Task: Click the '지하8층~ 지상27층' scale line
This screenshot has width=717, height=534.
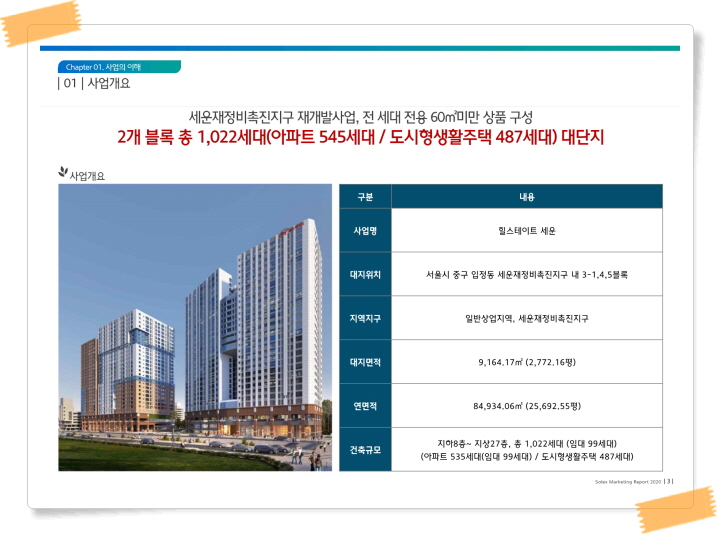Action: pyautogui.click(x=527, y=443)
